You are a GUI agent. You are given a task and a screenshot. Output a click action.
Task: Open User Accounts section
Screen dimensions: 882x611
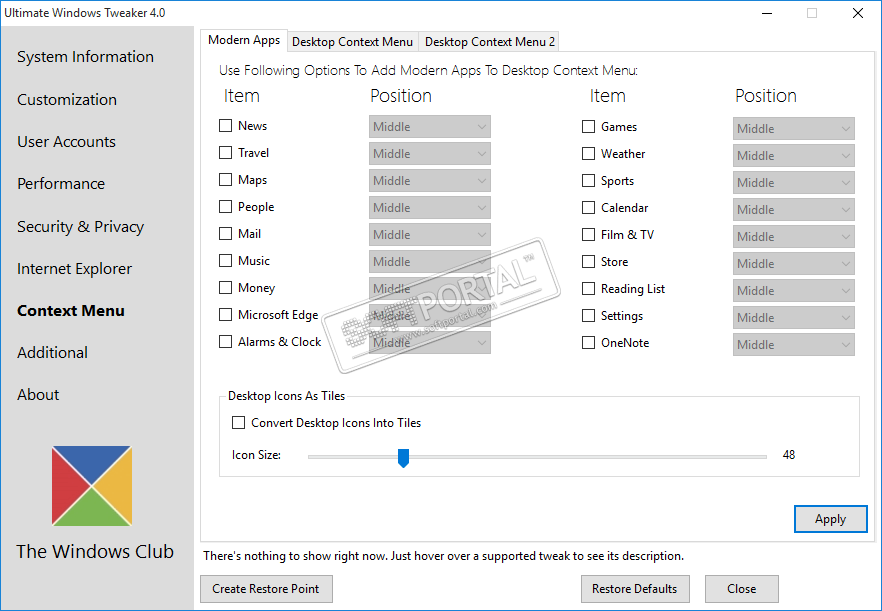click(x=66, y=142)
